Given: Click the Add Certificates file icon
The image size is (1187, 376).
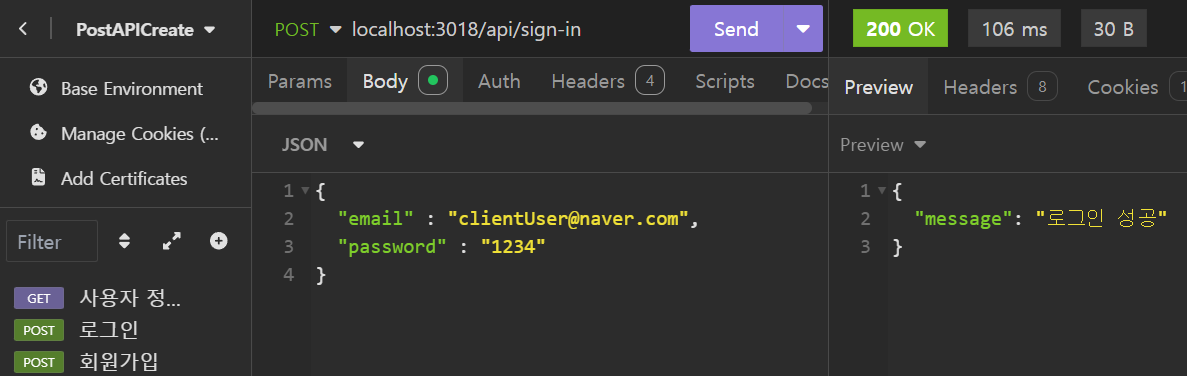Looking at the screenshot, I should coord(38,178).
